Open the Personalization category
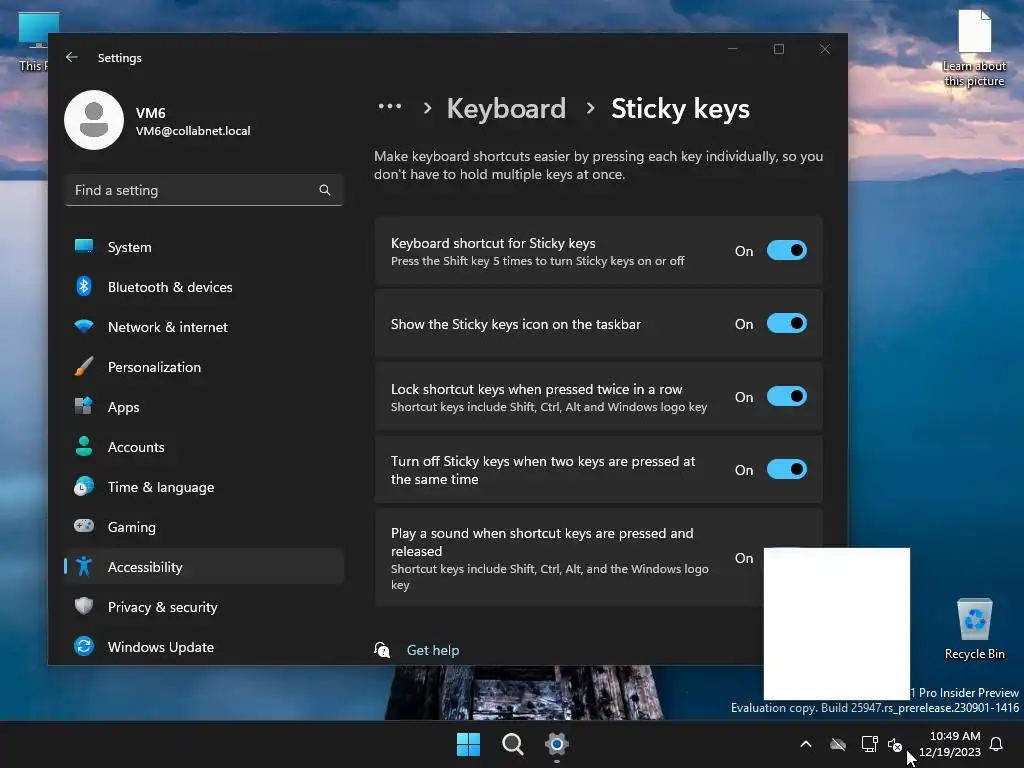1024x768 pixels. tap(204, 367)
